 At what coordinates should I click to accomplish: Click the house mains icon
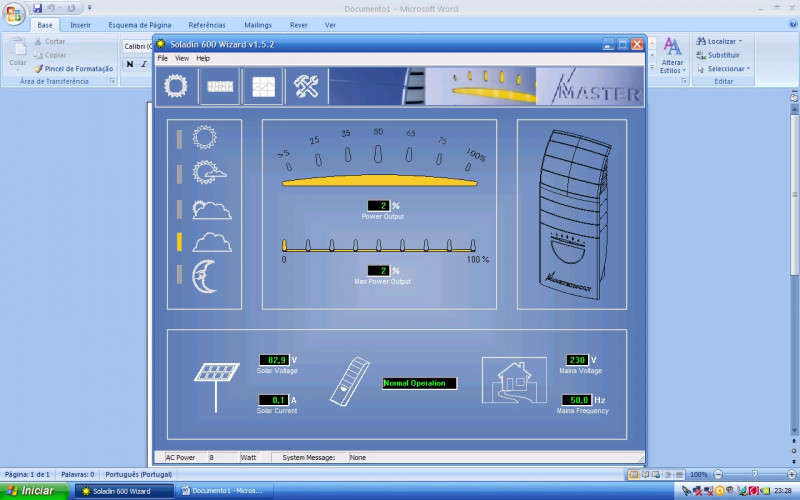pos(514,380)
